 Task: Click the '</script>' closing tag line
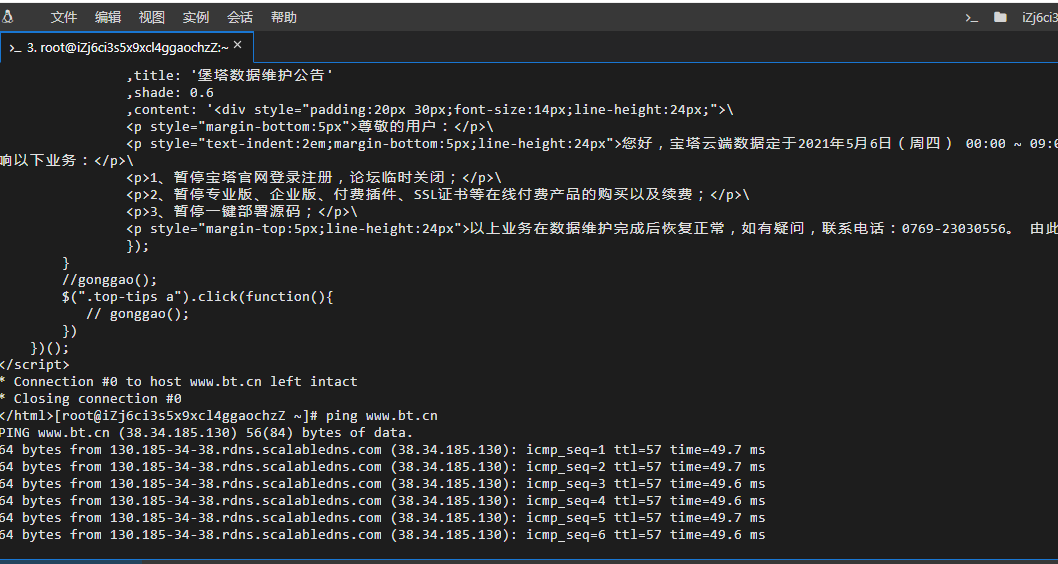point(34,364)
